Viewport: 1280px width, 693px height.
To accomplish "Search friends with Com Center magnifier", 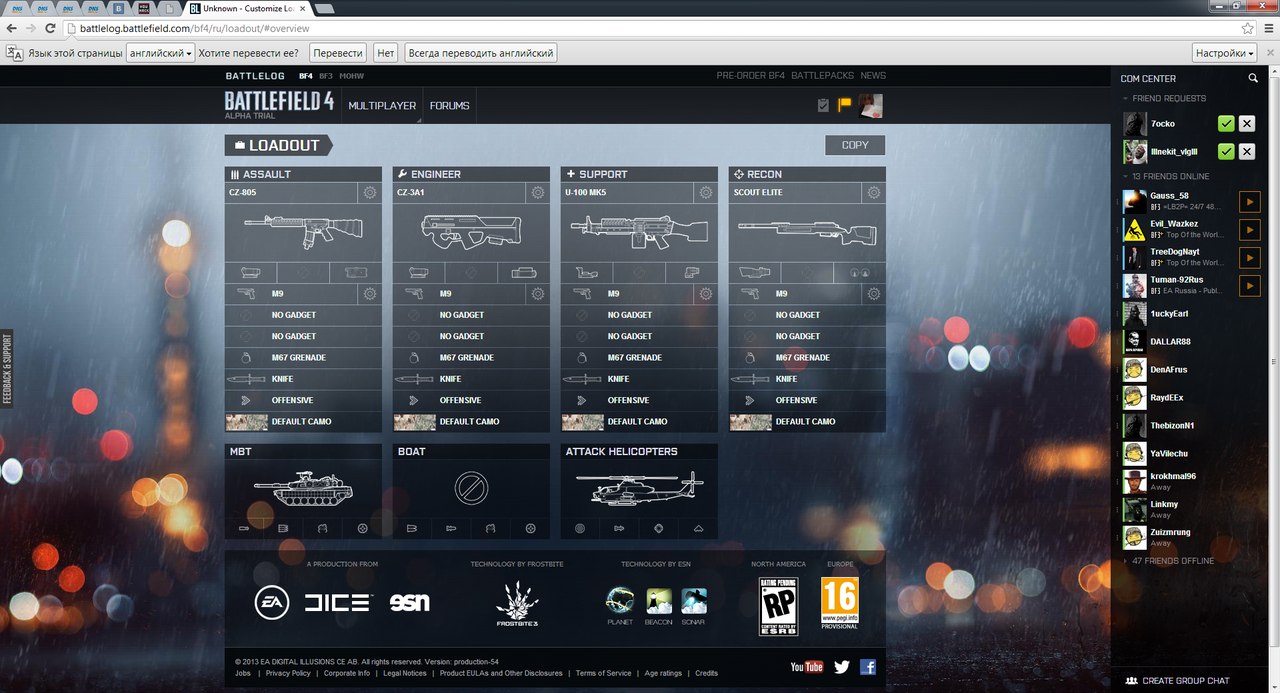I will pos(1253,78).
